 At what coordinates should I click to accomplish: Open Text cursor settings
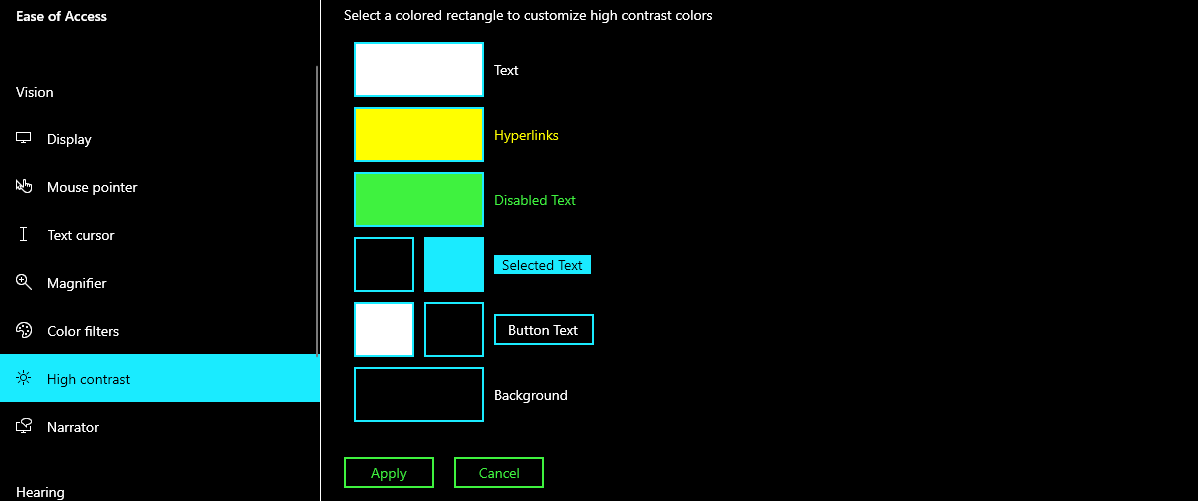160,235
